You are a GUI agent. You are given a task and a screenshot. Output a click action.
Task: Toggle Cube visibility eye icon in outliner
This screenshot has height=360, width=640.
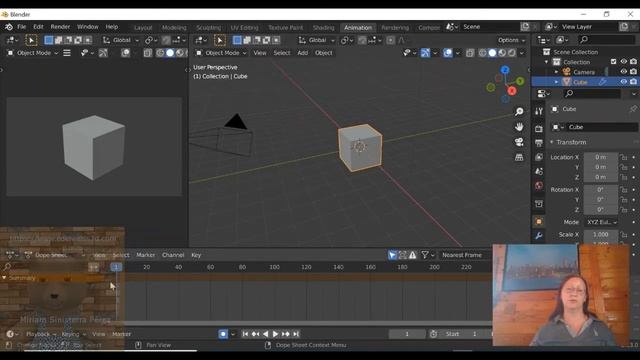tap(624, 82)
